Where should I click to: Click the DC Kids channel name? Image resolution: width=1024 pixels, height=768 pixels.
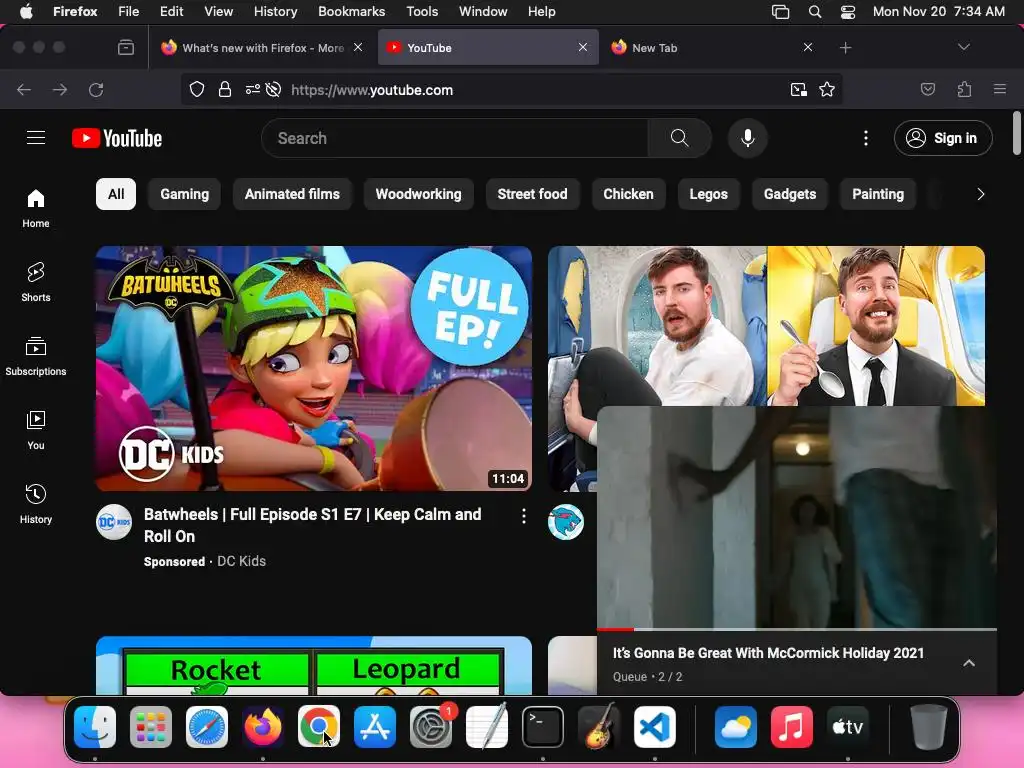click(x=241, y=561)
